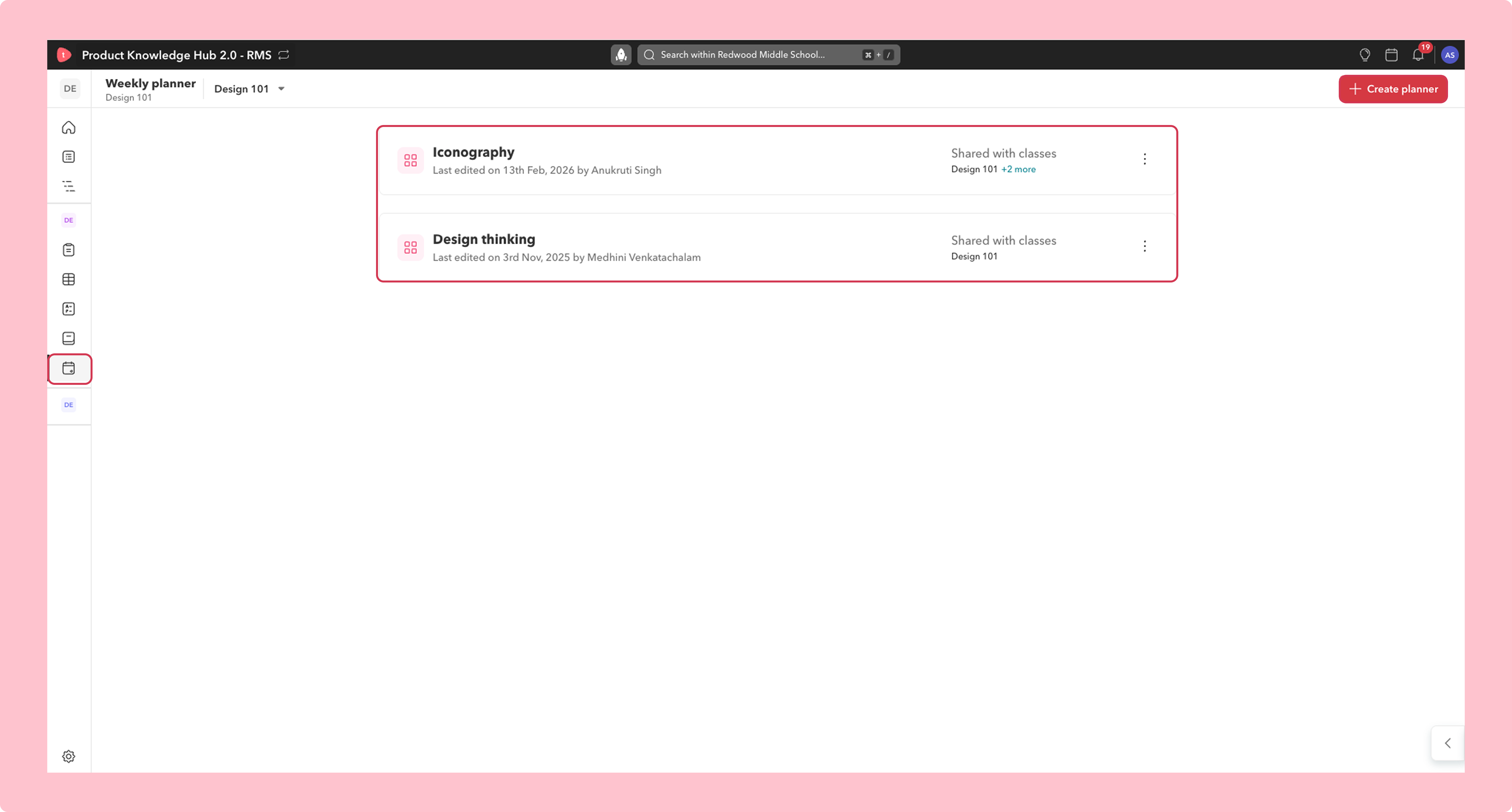Open the AS user avatar menu
The width and height of the screenshot is (1512, 812).
click(1450, 55)
